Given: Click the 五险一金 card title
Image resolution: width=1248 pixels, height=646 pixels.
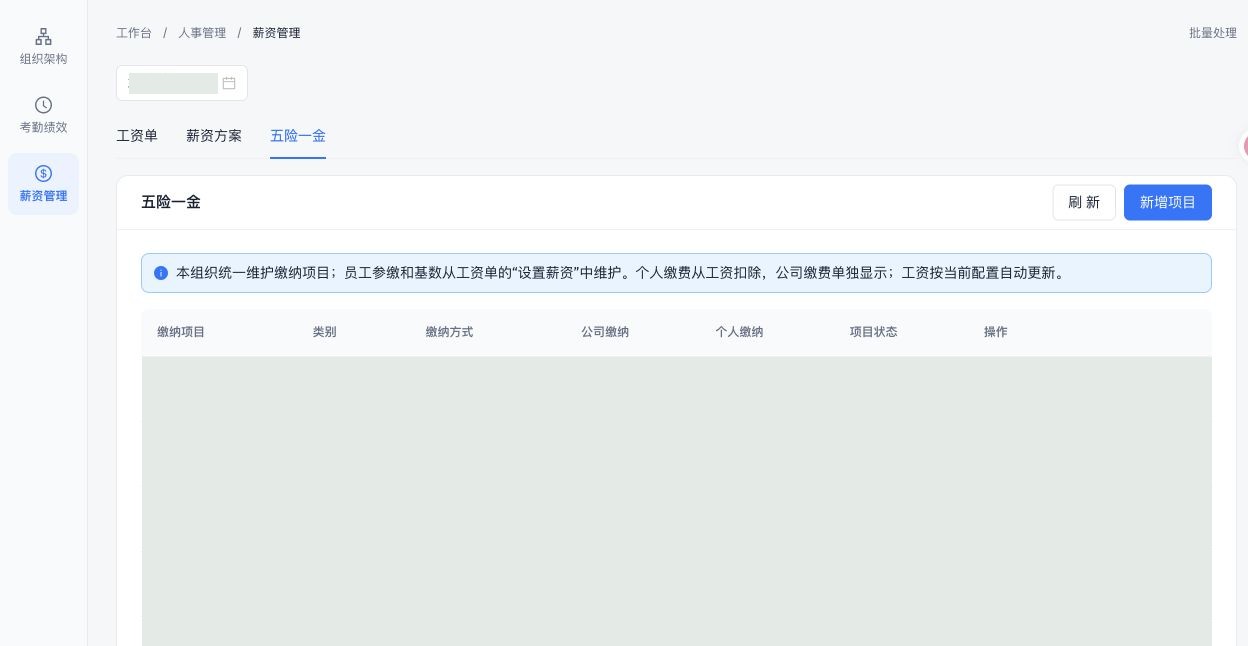Looking at the screenshot, I should click(x=171, y=202).
